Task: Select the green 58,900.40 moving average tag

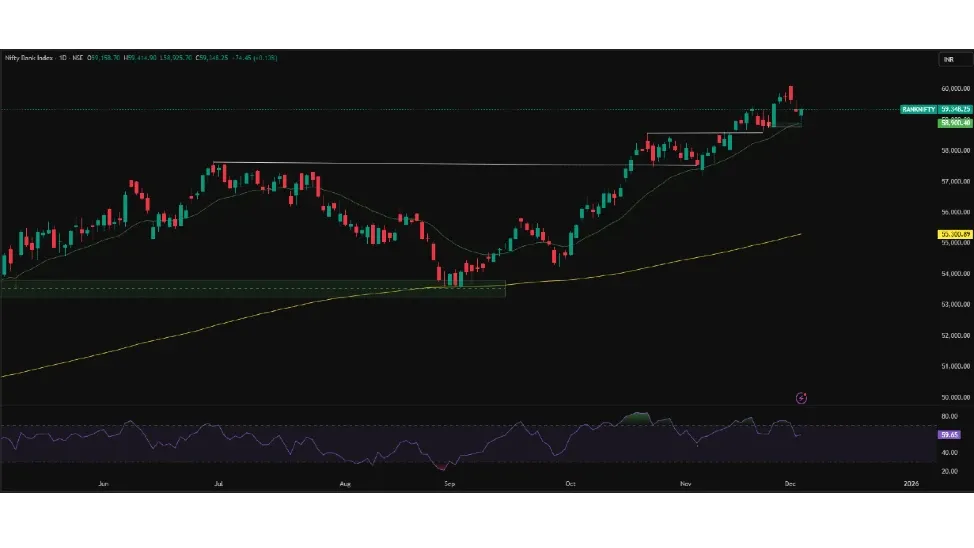Action: coord(955,123)
